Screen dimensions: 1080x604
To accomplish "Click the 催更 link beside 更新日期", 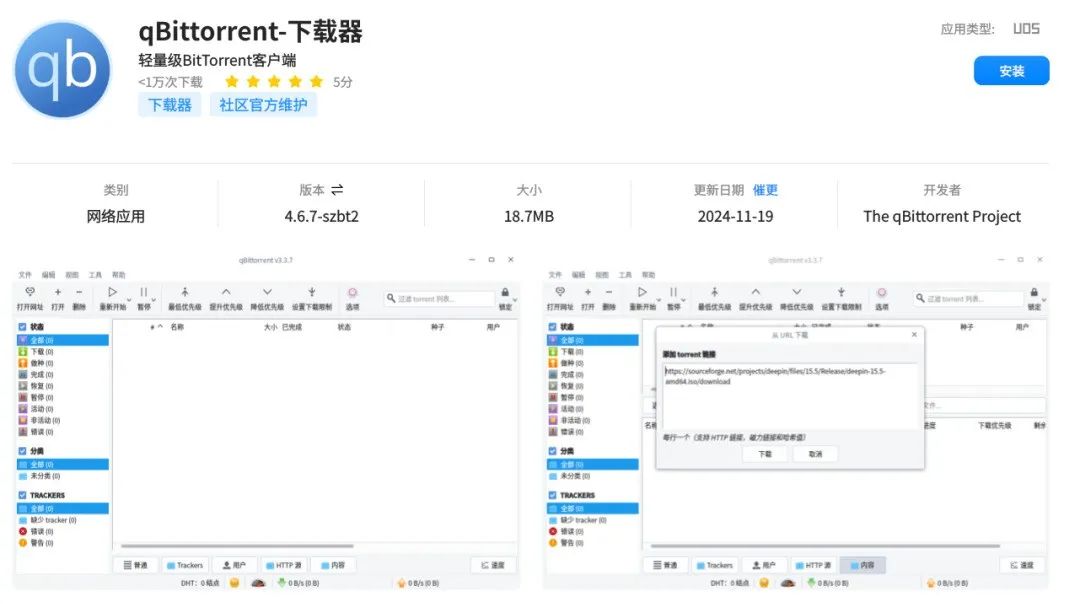I will click(765, 190).
